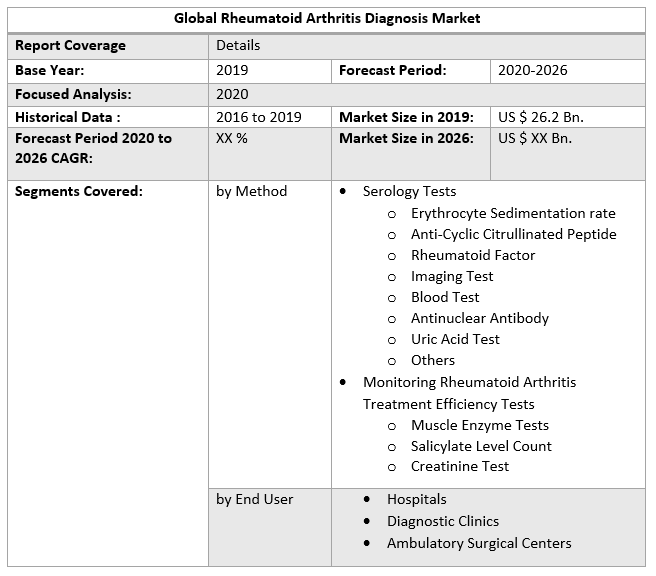Click the Global Rheumatoid Arthritis Diagnosis Market title
This screenshot has width=656, height=576.
click(327, 18)
